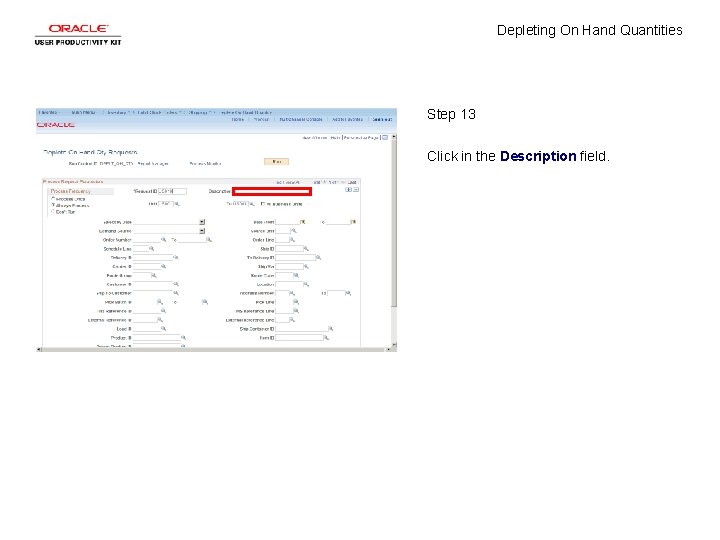Viewport: 720px width, 540px height.
Task: Select the Process Once radio option
Action: click(53, 198)
